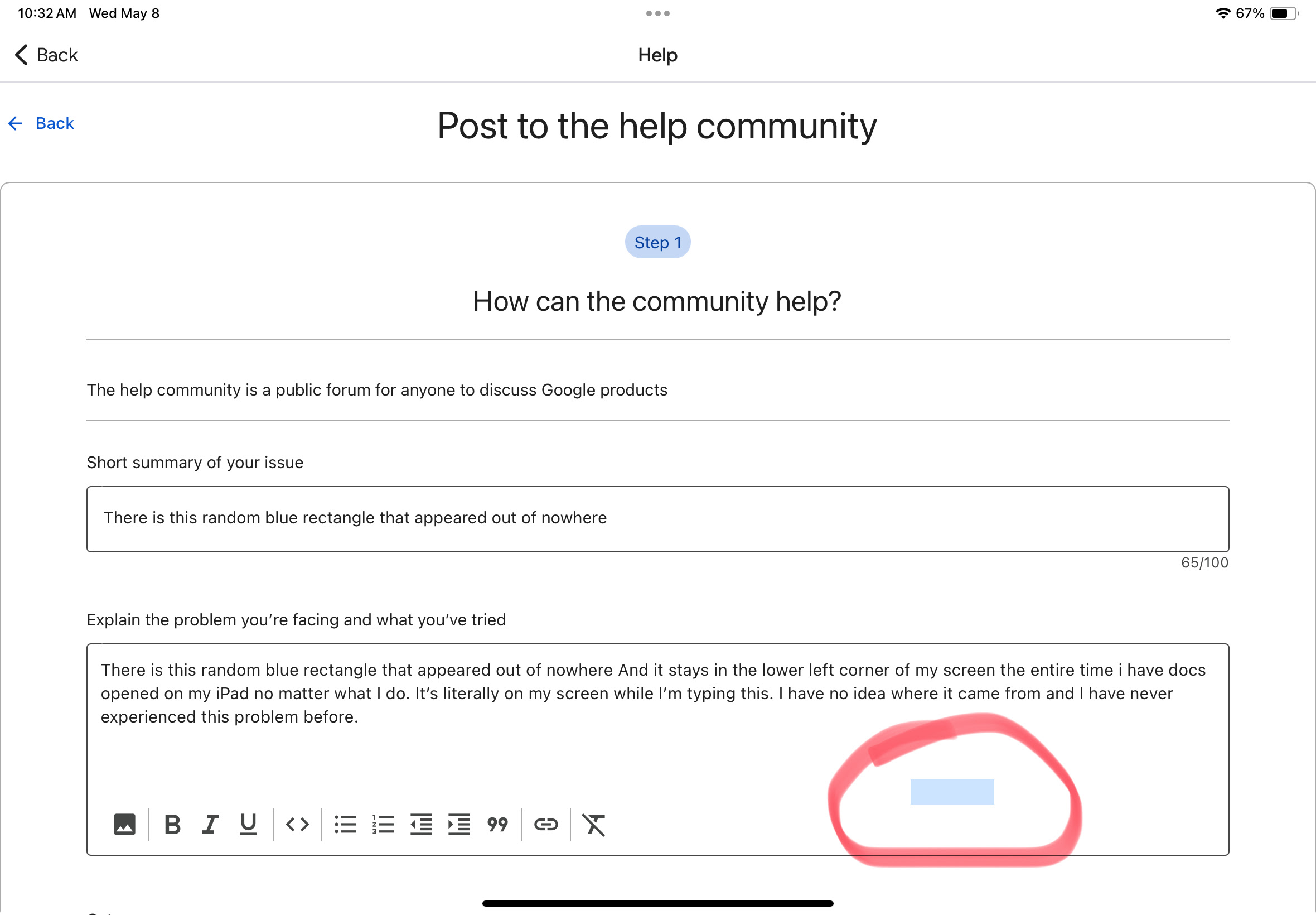Image resolution: width=1316 pixels, height=915 pixels.
Task: Insert code block with angle brackets icon
Action: pos(297,825)
